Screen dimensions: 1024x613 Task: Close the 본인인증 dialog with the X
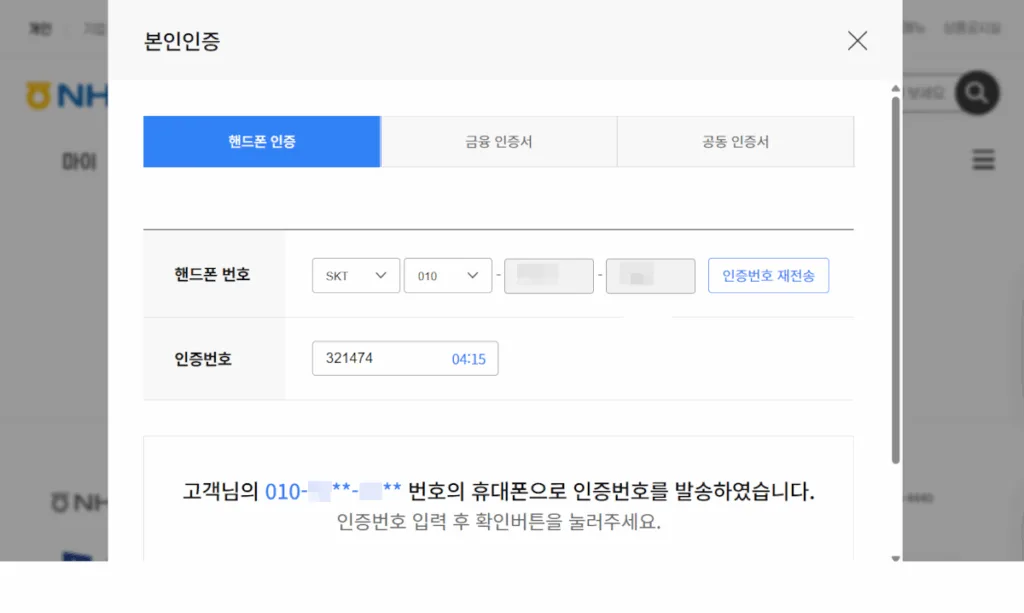[x=857, y=40]
